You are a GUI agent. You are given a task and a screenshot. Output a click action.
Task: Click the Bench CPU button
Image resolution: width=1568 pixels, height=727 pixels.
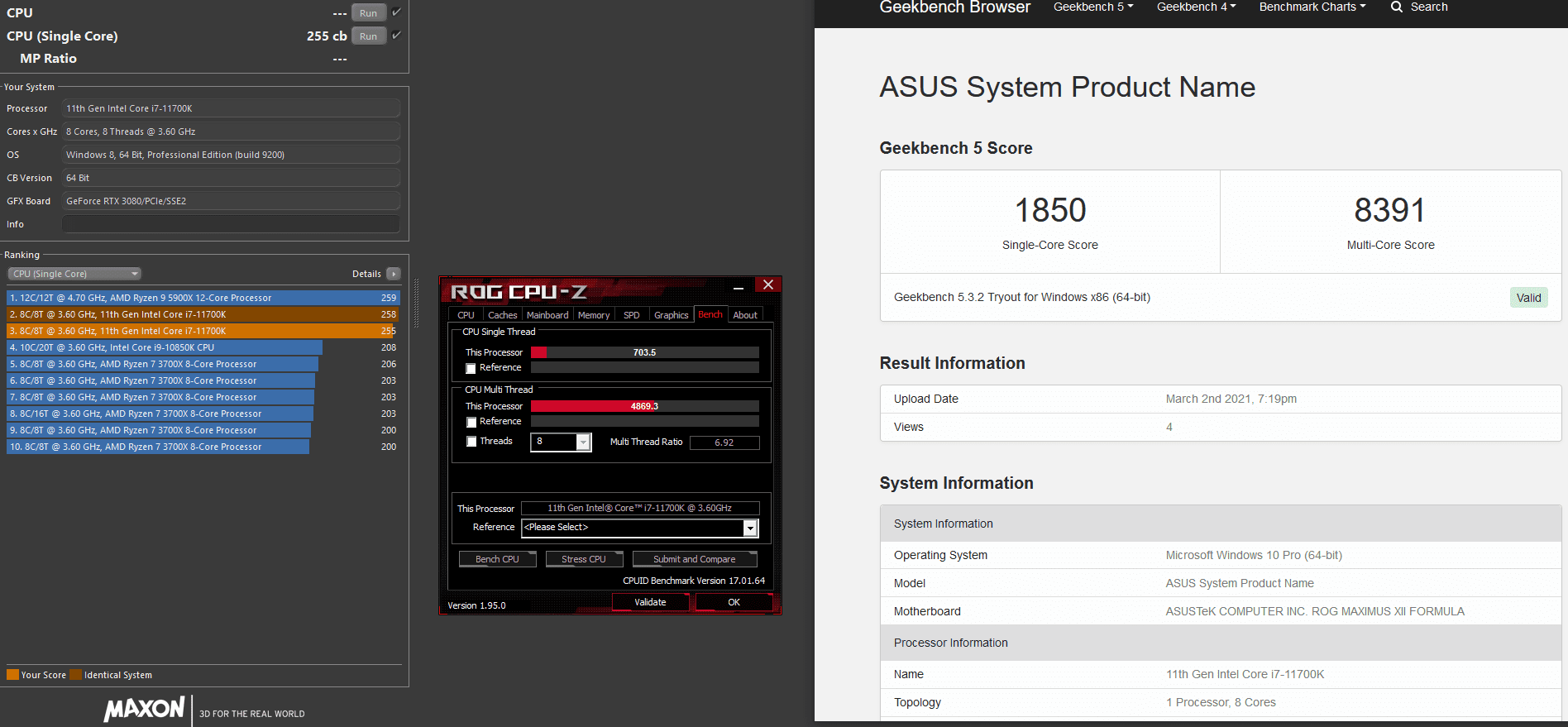[x=497, y=559]
